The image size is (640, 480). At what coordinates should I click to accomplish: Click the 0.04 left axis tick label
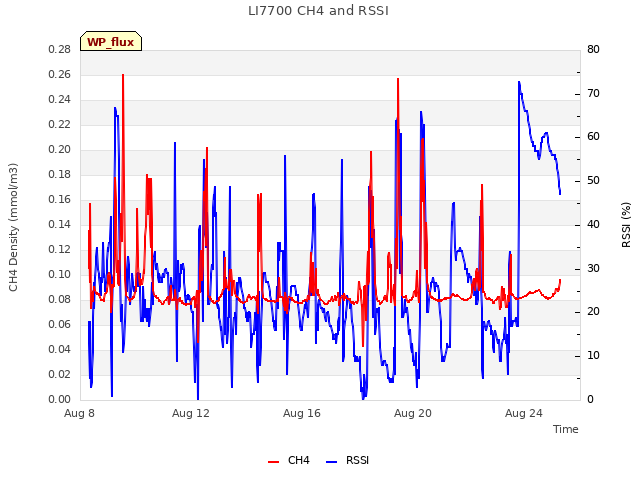[x=59, y=349]
